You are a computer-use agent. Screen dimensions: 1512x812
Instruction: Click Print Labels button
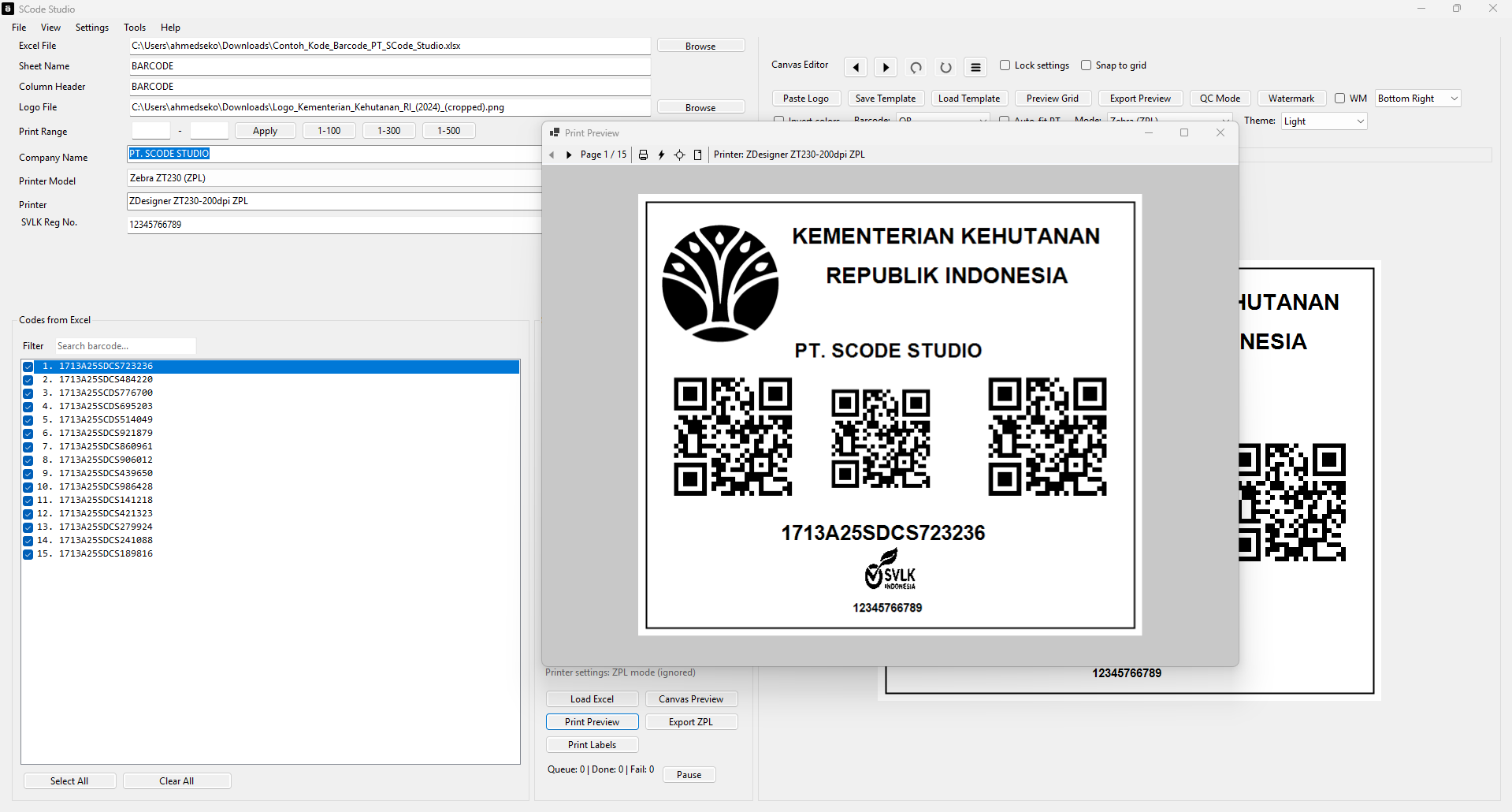(593, 745)
